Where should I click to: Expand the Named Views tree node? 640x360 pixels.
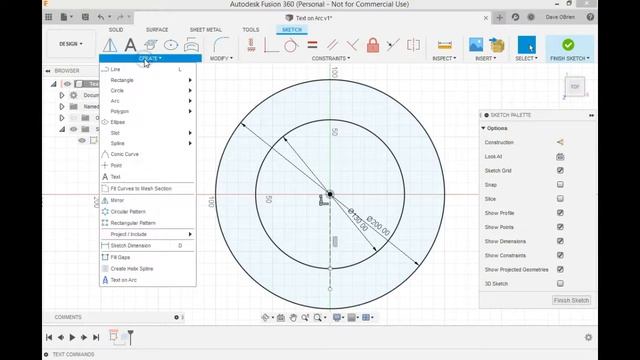click(62, 107)
